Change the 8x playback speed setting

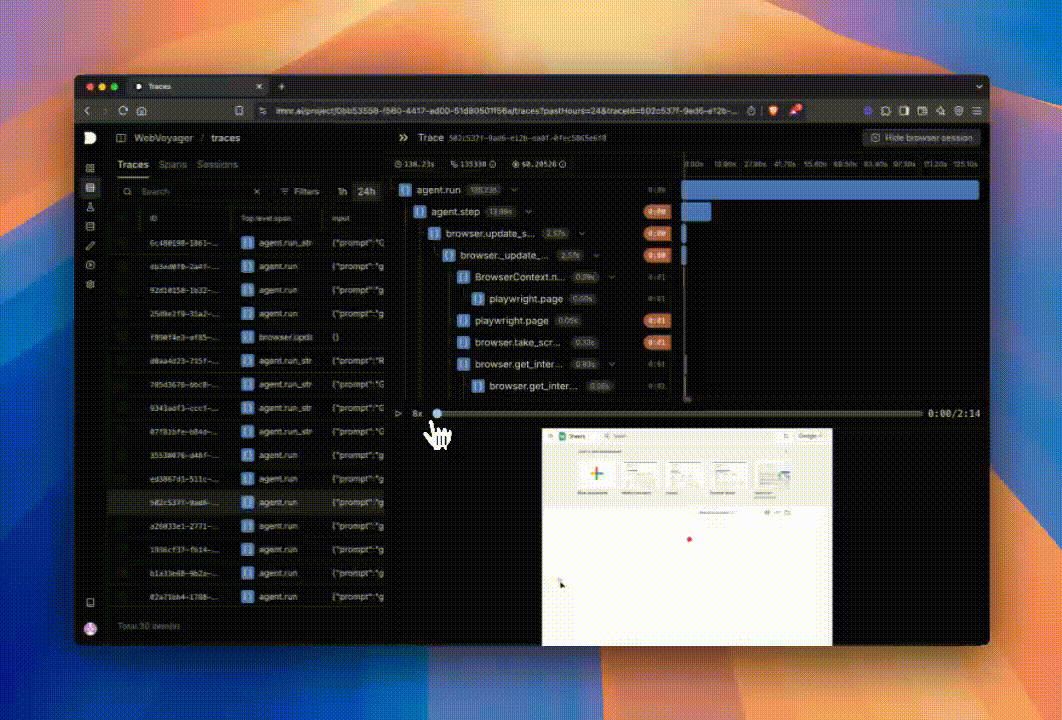[x=417, y=413]
